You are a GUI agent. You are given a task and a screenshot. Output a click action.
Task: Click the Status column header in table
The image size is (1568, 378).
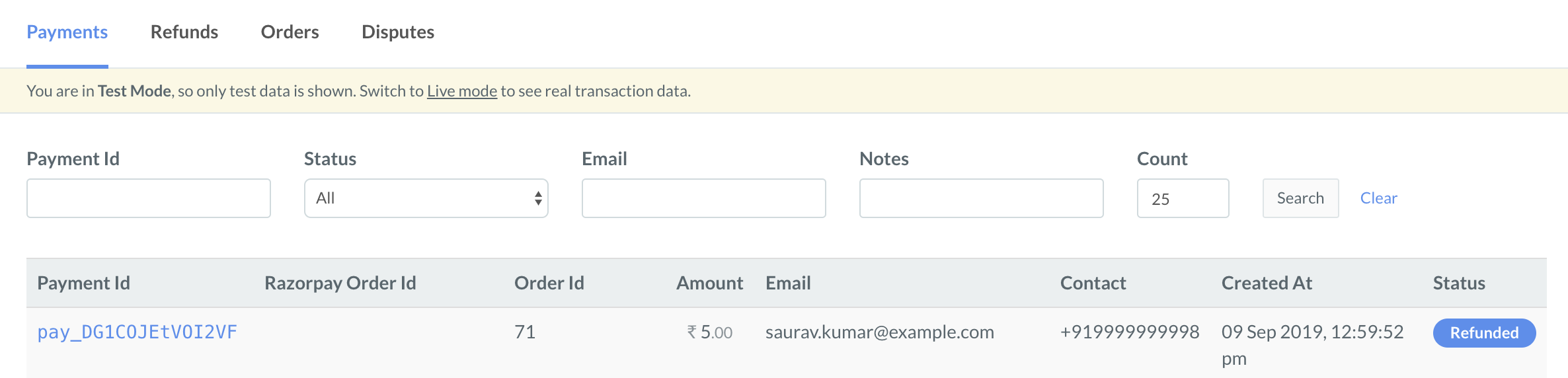tap(1459, 283)
